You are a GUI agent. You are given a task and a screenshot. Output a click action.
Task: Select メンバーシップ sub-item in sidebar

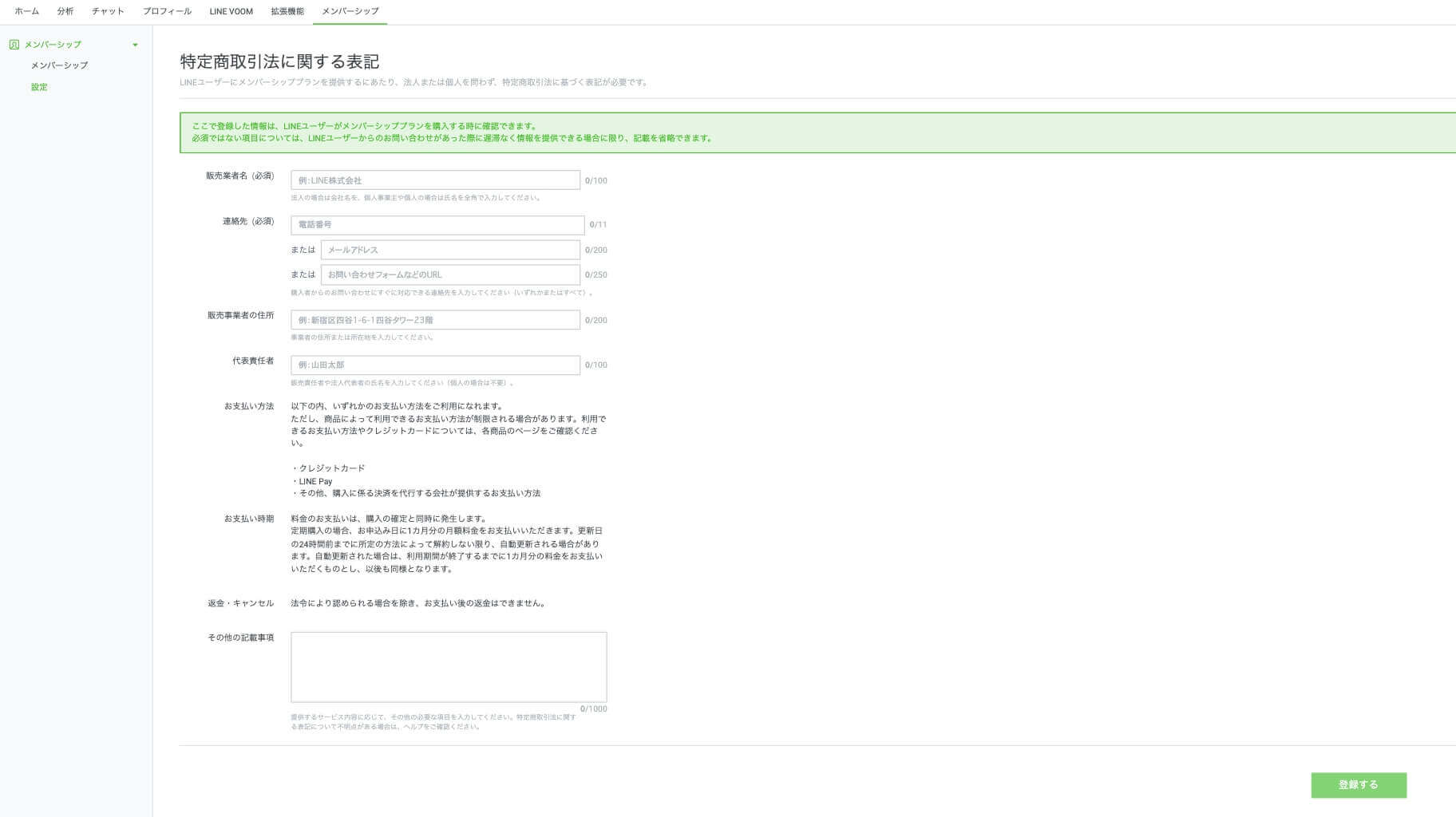pos(59,65)
